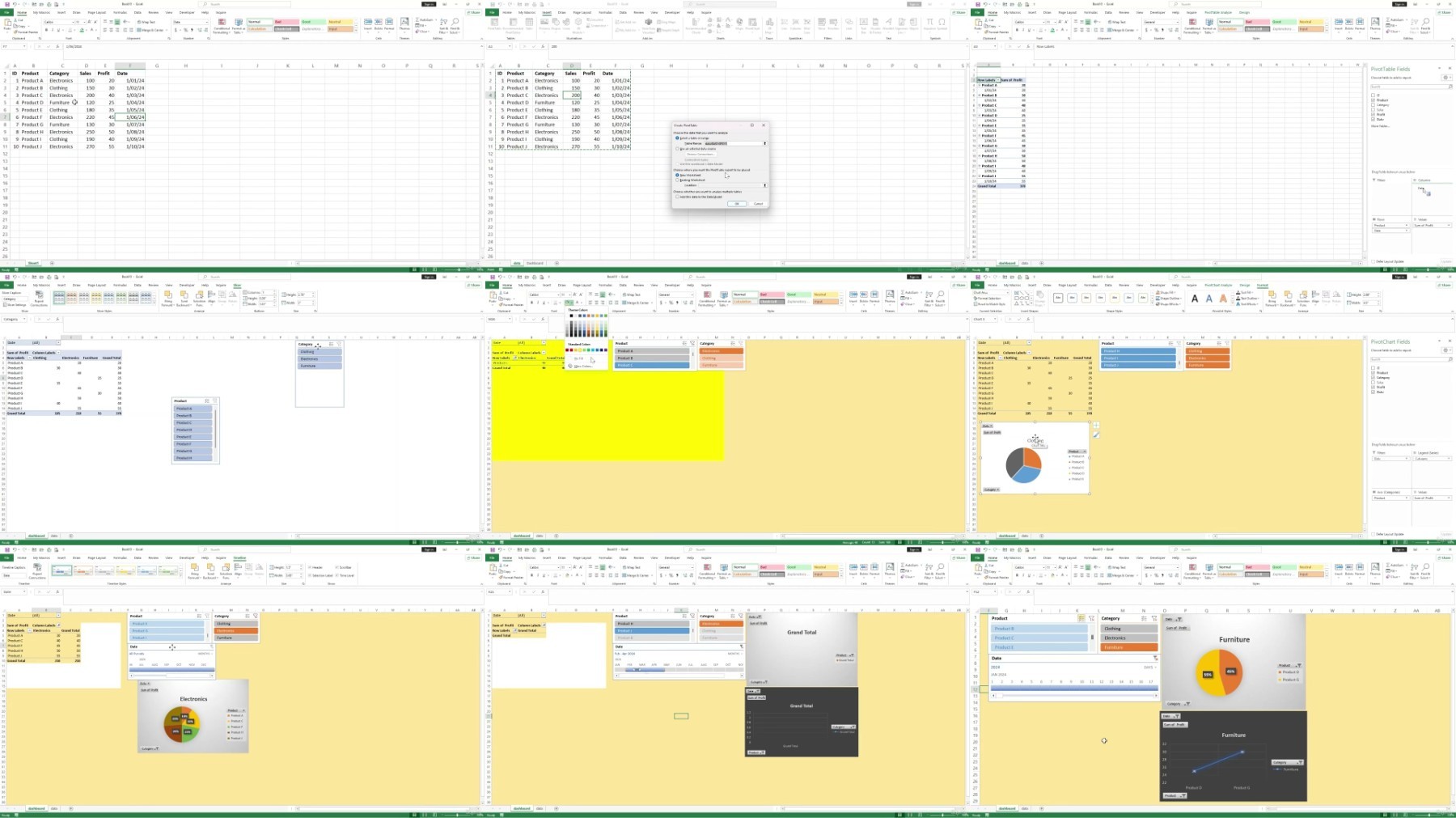Click OK in the Create PivotTable dialog
The image size is (1456, 818).
(737, 204)
